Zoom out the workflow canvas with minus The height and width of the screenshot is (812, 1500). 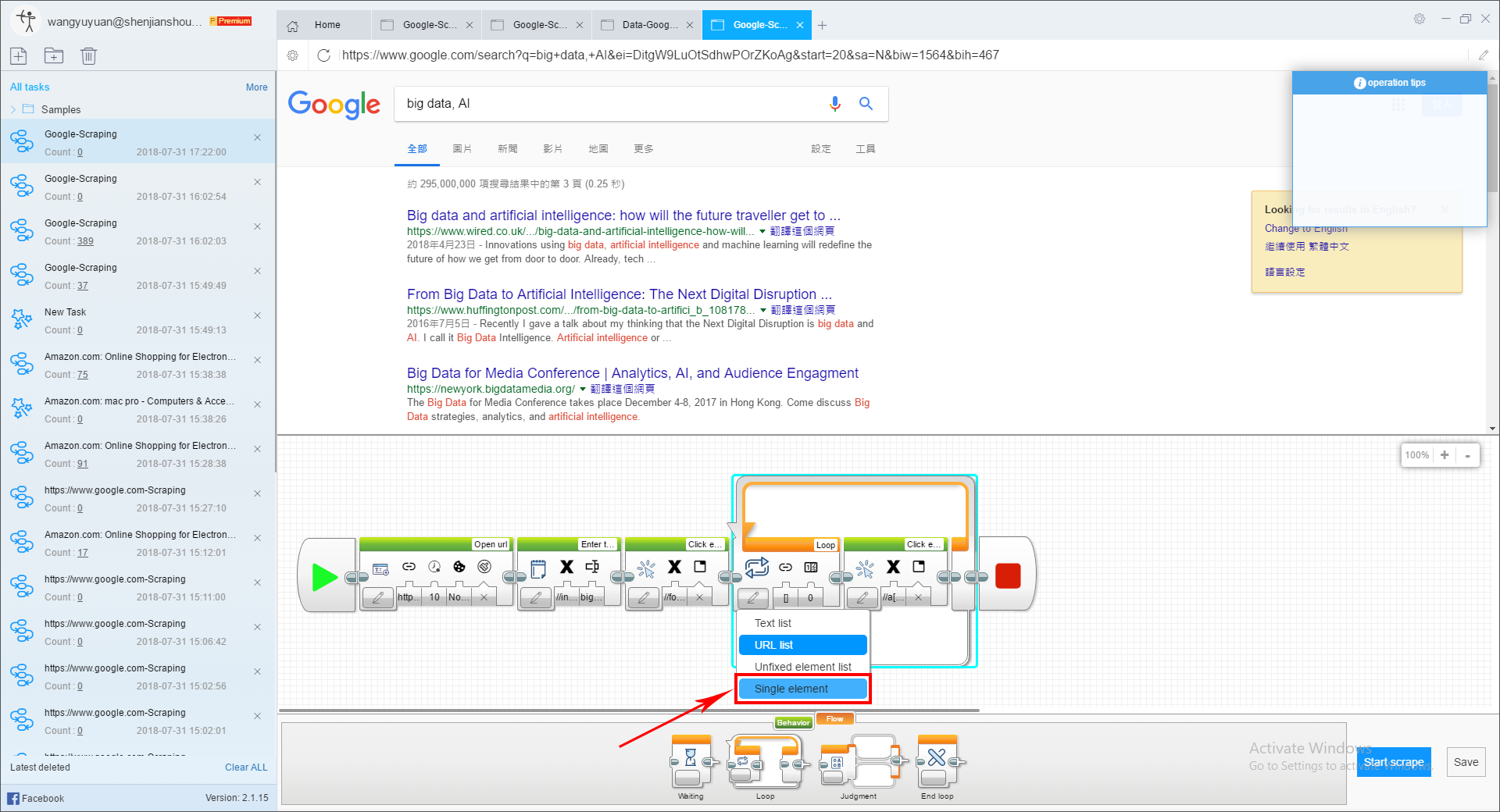pyautogui.click(x=1467, y=454)
